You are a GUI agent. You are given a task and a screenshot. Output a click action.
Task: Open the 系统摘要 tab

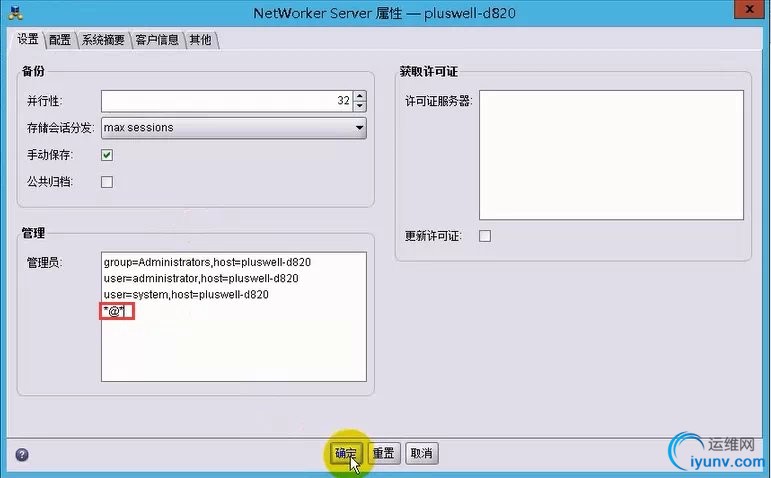coord(103,40)
